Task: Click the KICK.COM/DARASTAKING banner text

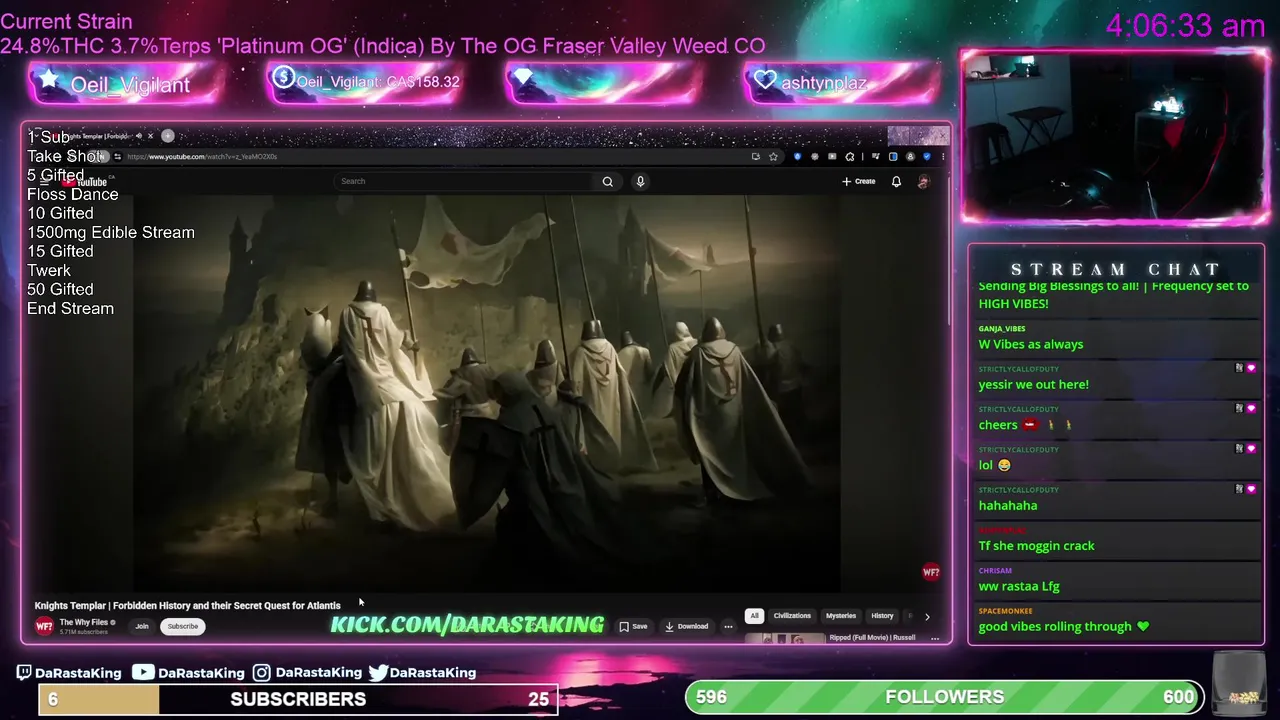Action: tap(467, 625)
